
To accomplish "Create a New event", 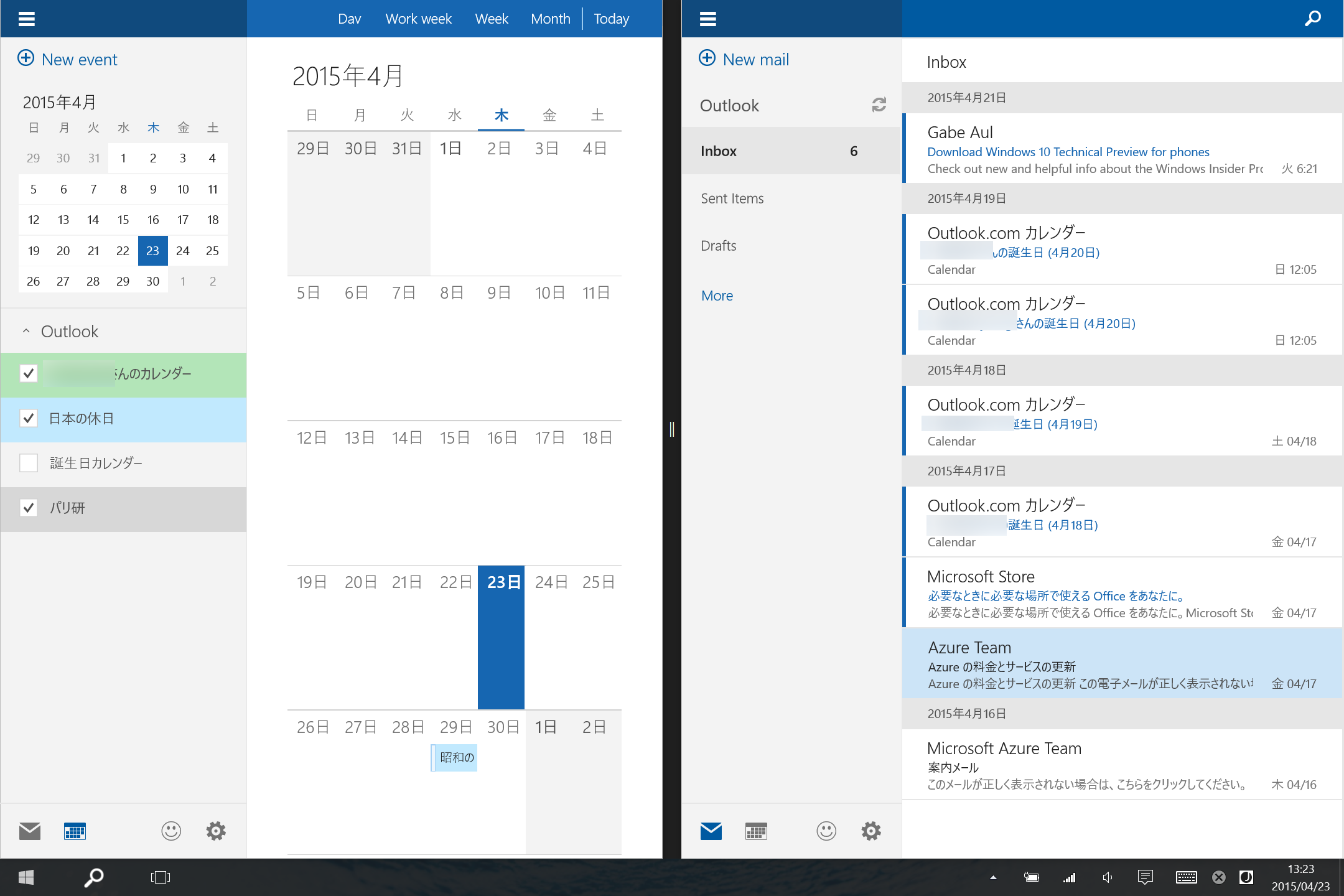I will 67,59.
